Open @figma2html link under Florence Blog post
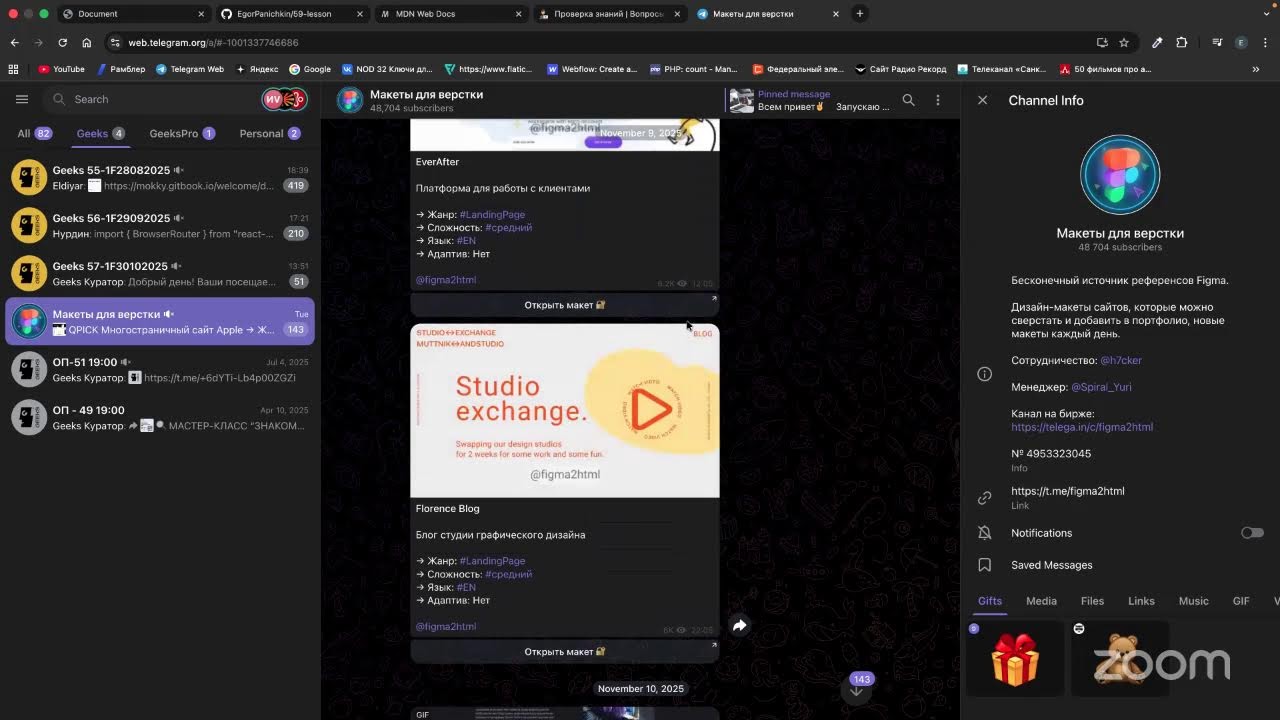Viewport: 1280px width, 720px height. click(x=446, y=627)
